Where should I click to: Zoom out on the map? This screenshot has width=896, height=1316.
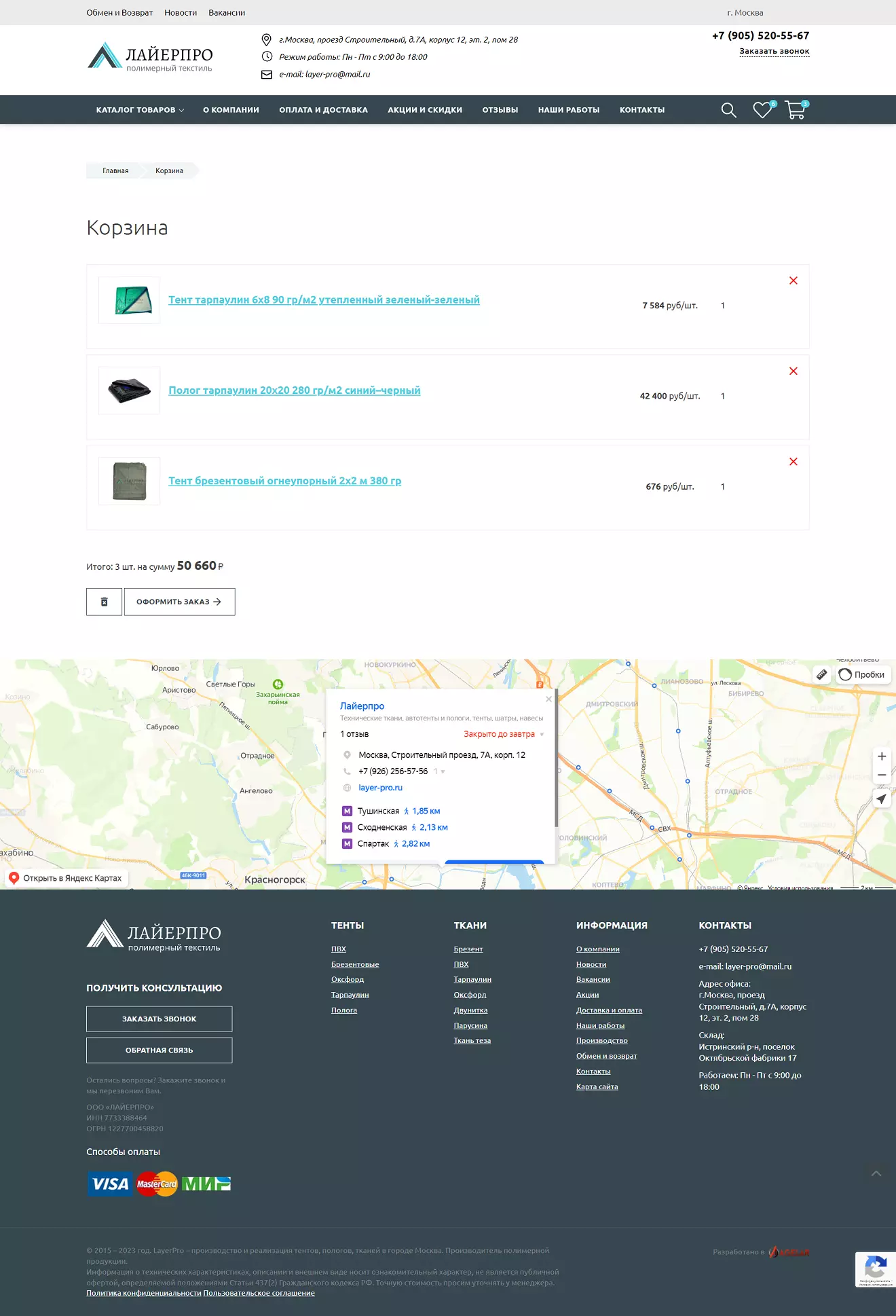pyautogui.click(x=882, y=775)
